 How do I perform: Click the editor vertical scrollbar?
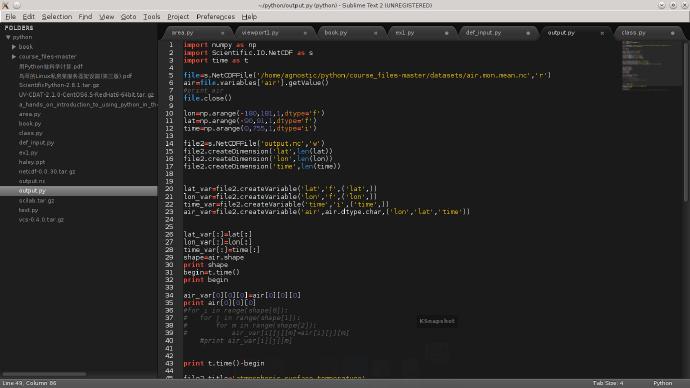(686, 122)
